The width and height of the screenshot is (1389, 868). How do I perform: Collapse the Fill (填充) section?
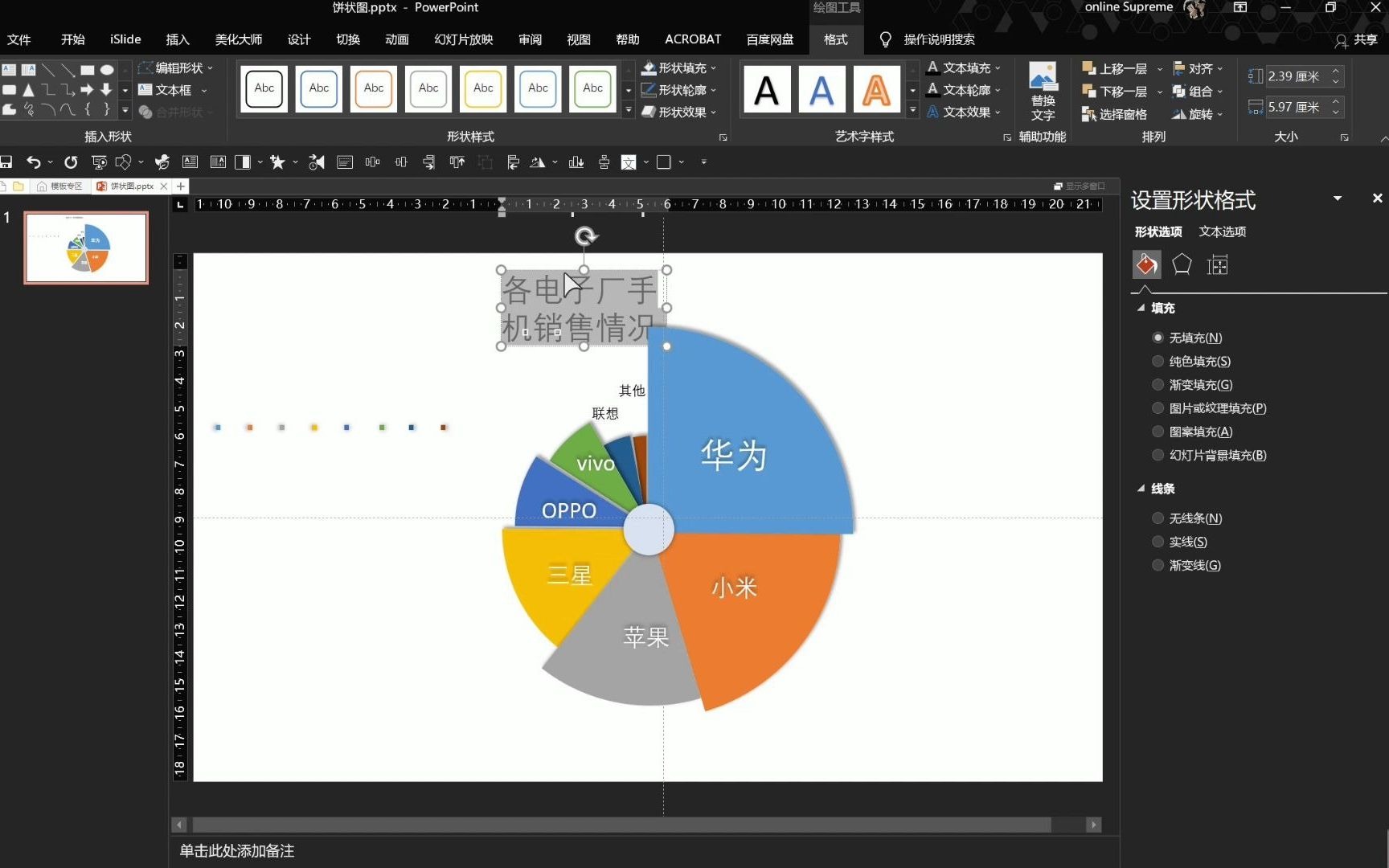coord(1141,308)
